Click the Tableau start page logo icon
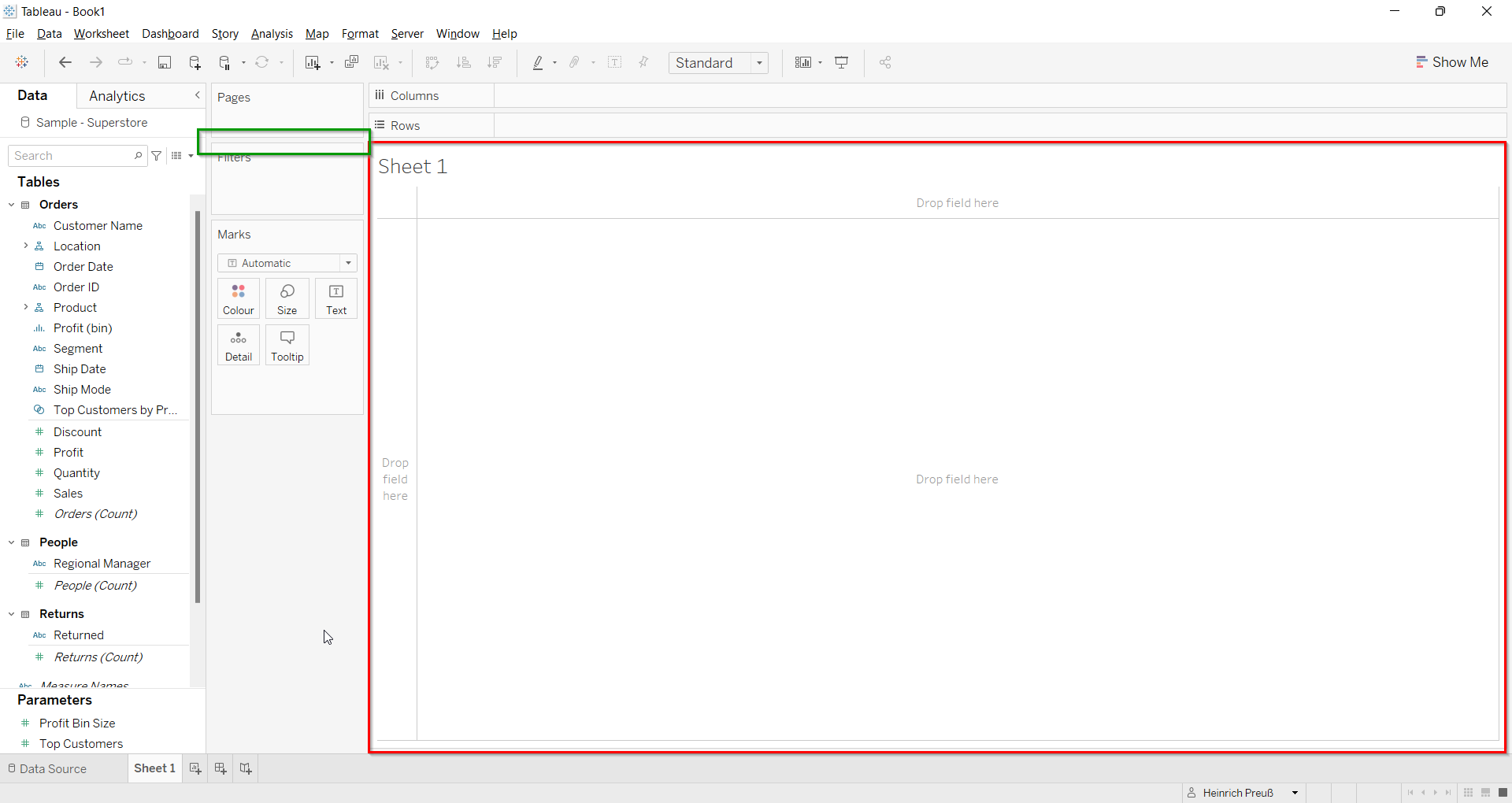1512x803 pixels. 22,62
